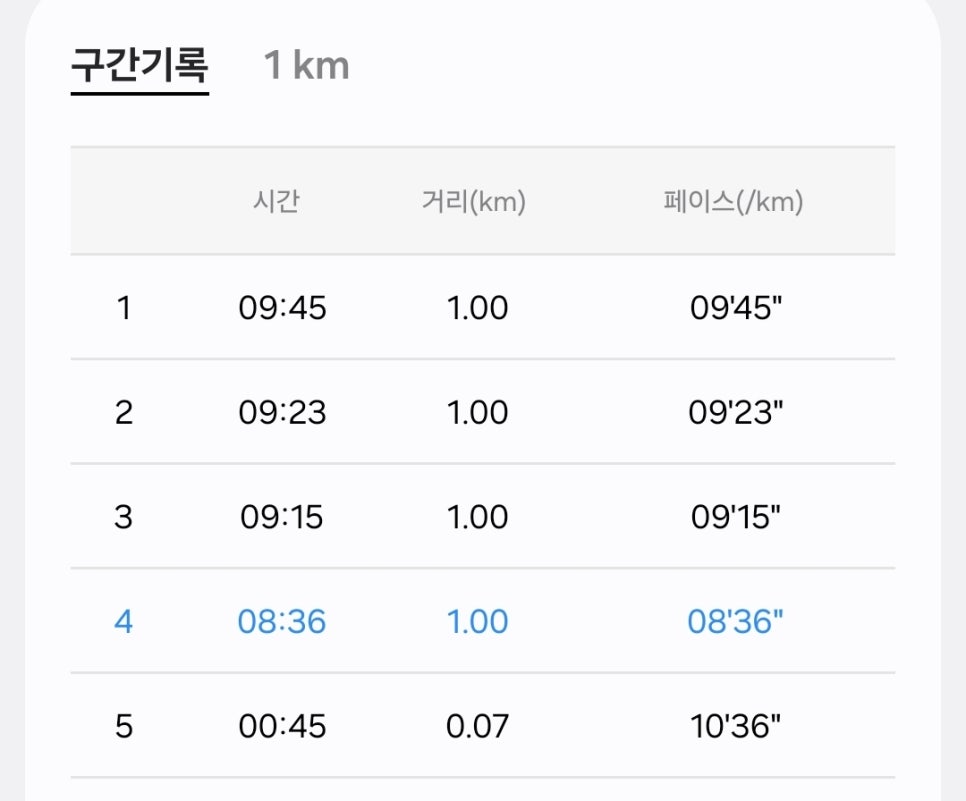The height and width of the screenshot is (801, 966).
Task: Click the 거리(km) column header
Action: tap(474, 201)
